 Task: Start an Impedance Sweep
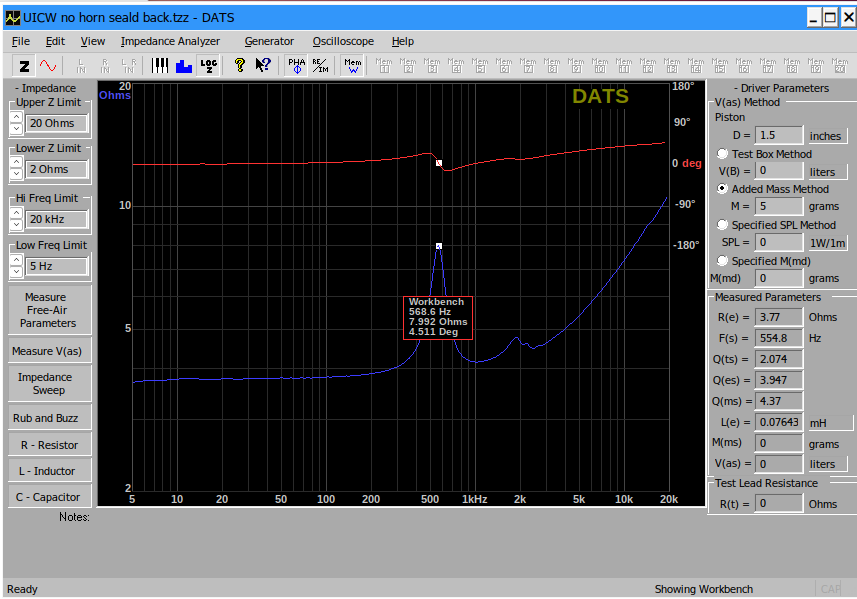coord(49,384)
